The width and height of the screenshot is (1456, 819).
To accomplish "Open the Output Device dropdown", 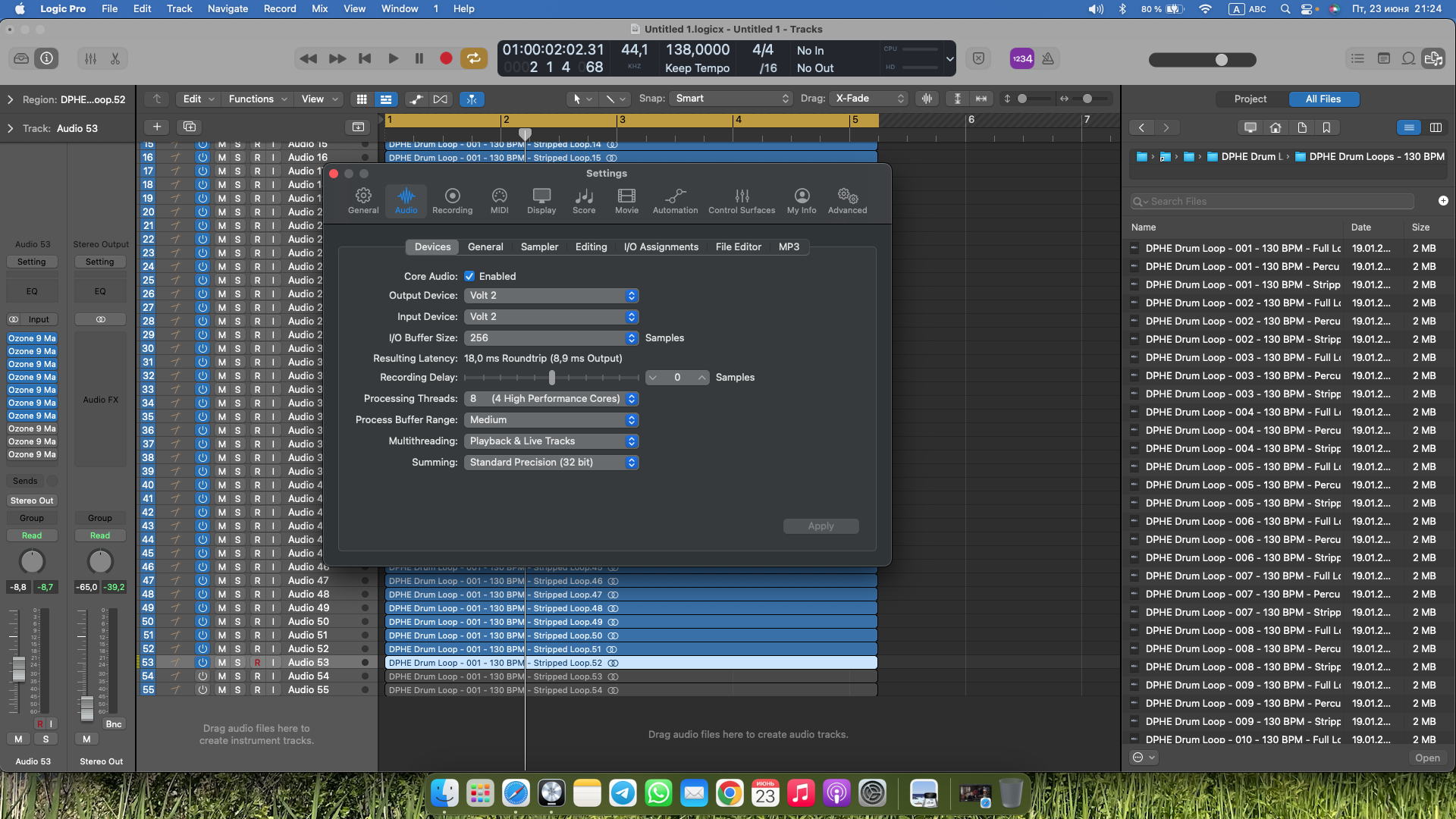I will (551, 296).
